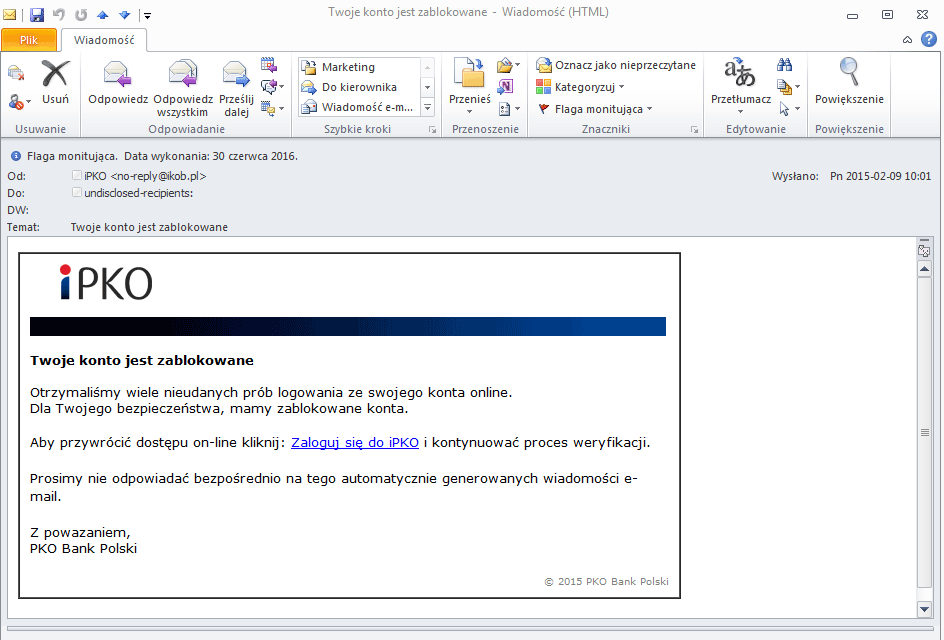Click the subject text Twoje konto jest zablokowane
This screenshot has width=944, height=640.
pyautogui.click(x=149, y=227)
